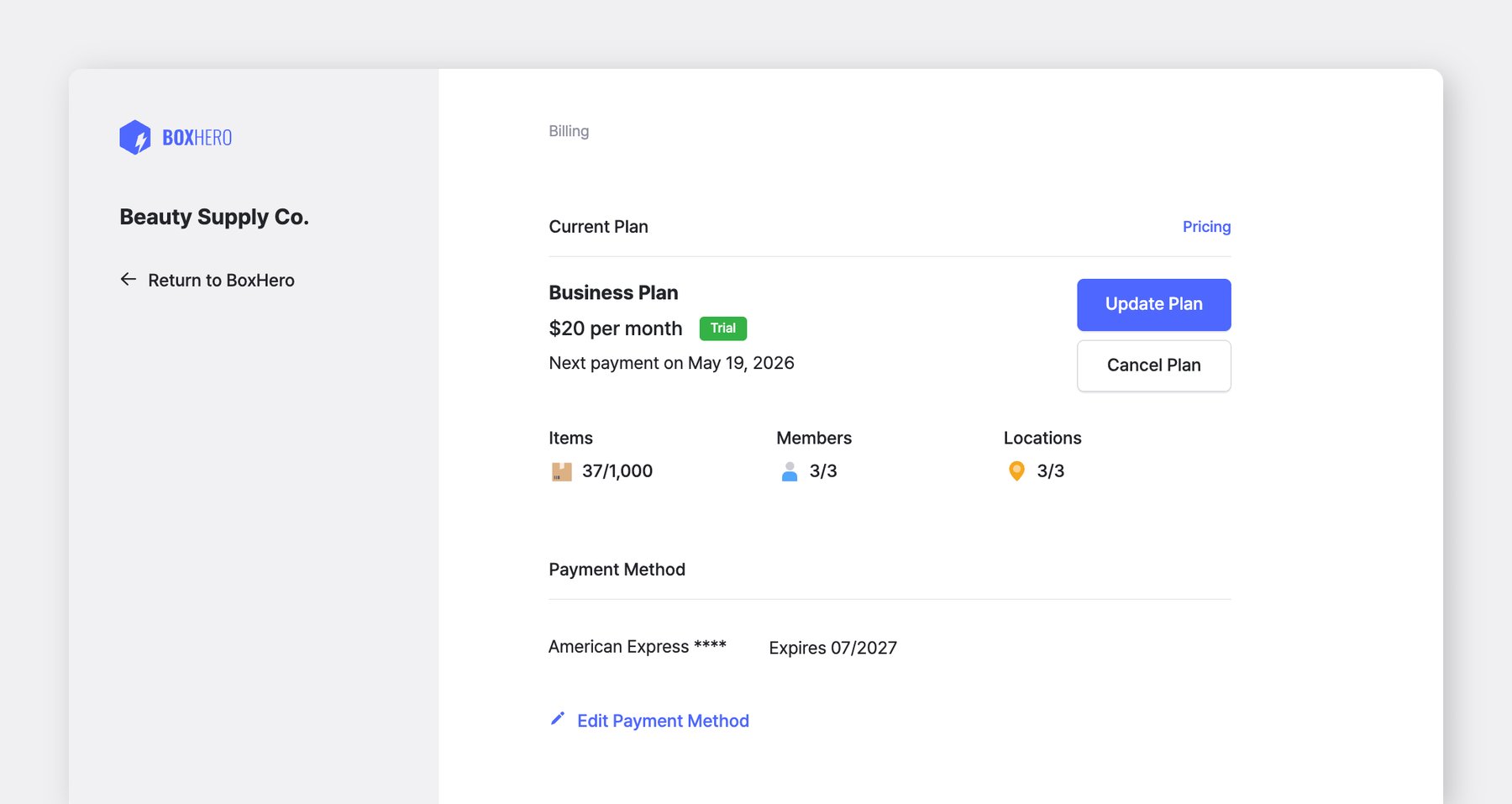Click the BOXHERO wordmark text
Image resolution: width=1512 pixels, height=804 pixels.
(x=197, y=138)
